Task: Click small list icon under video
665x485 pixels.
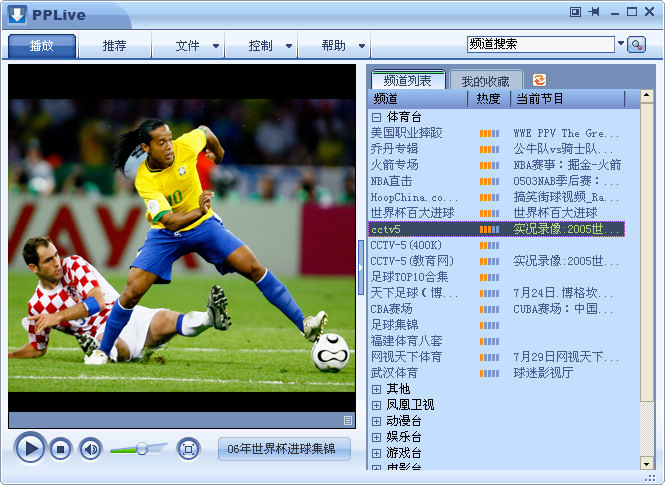Action: point(348,420)
